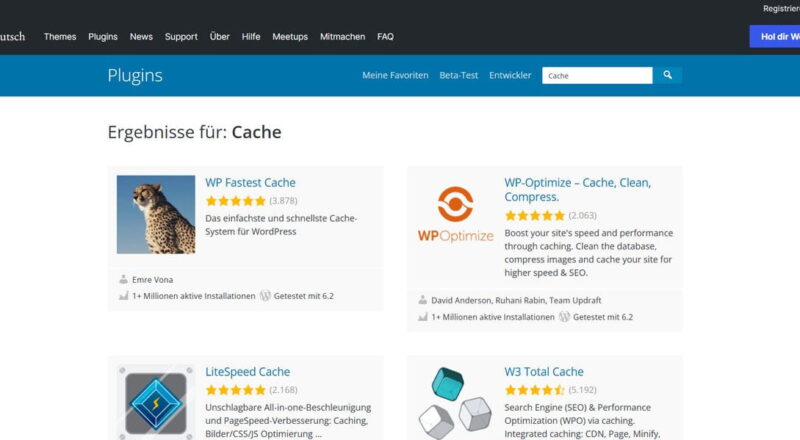Open the WP-Optimize logo thumbnail
Image resolution: width=800 pixels, height=440 pixels.
point(455,214)
